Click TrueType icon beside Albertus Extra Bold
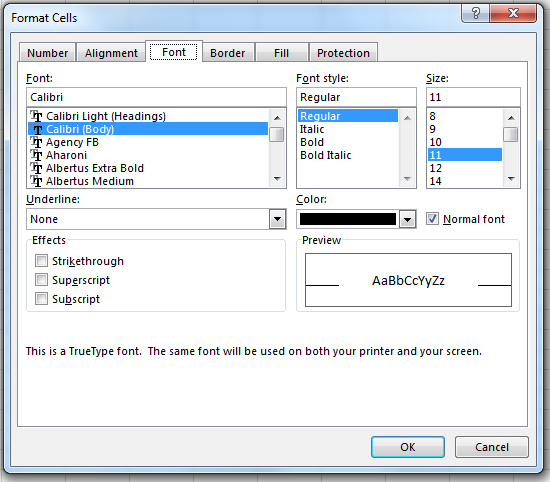The height and width of the screenshot is (482, 550). coord(36,168)
